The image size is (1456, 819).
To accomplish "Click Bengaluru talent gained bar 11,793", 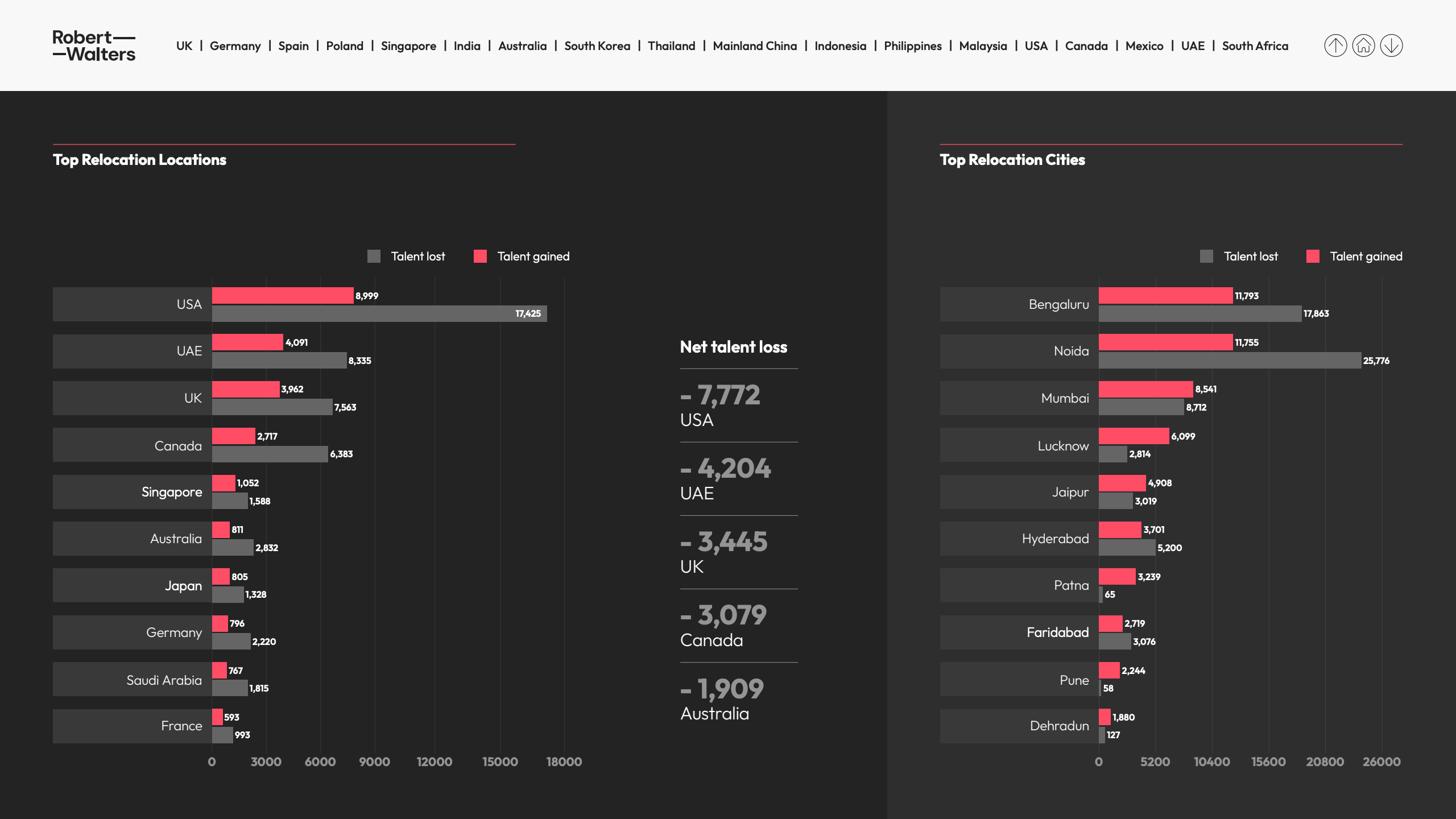I will point(1165,296).
